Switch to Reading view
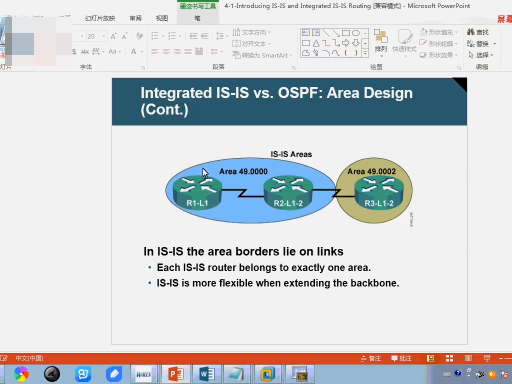 468,358
